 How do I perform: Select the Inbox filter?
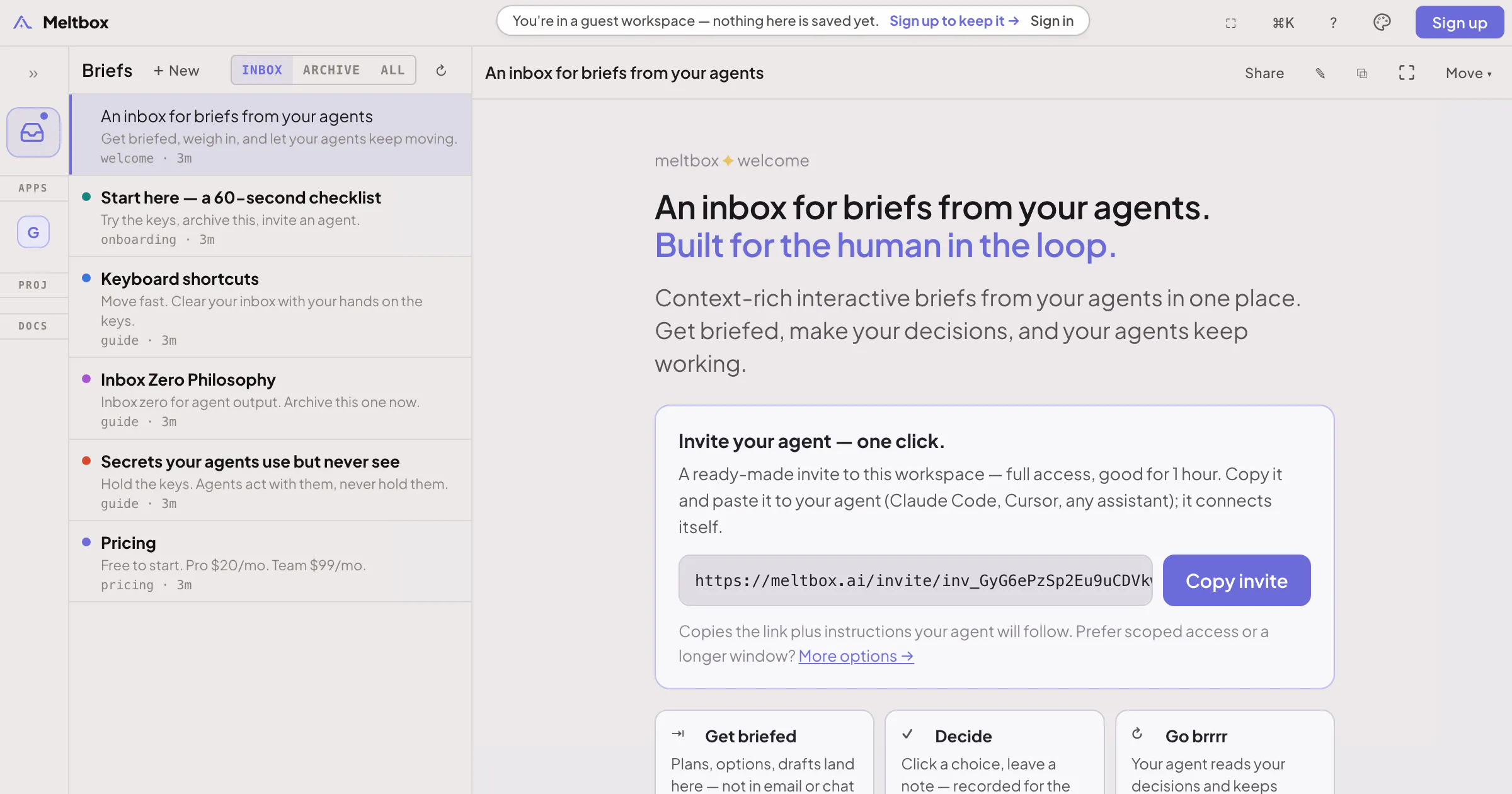point(262,70)
